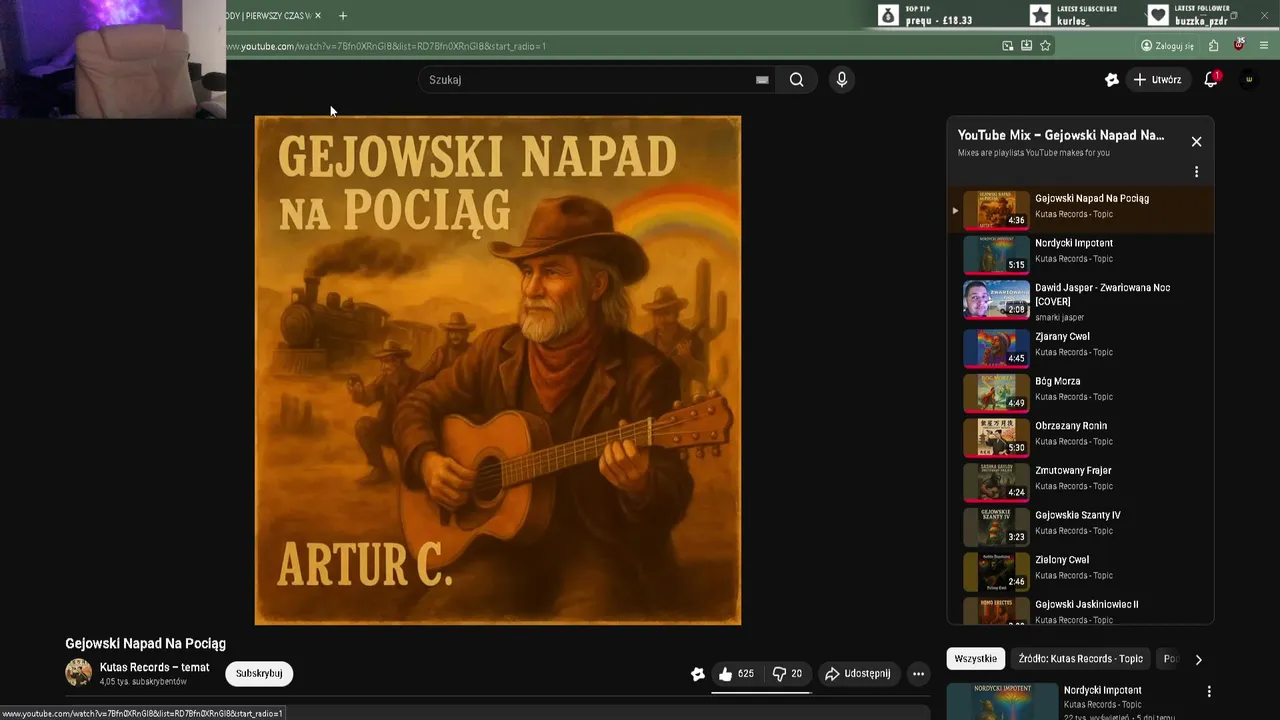1280x720 pixels.
Task: Click the Nordycki Impotent suggested video title
Action: tap(1102, 690)
